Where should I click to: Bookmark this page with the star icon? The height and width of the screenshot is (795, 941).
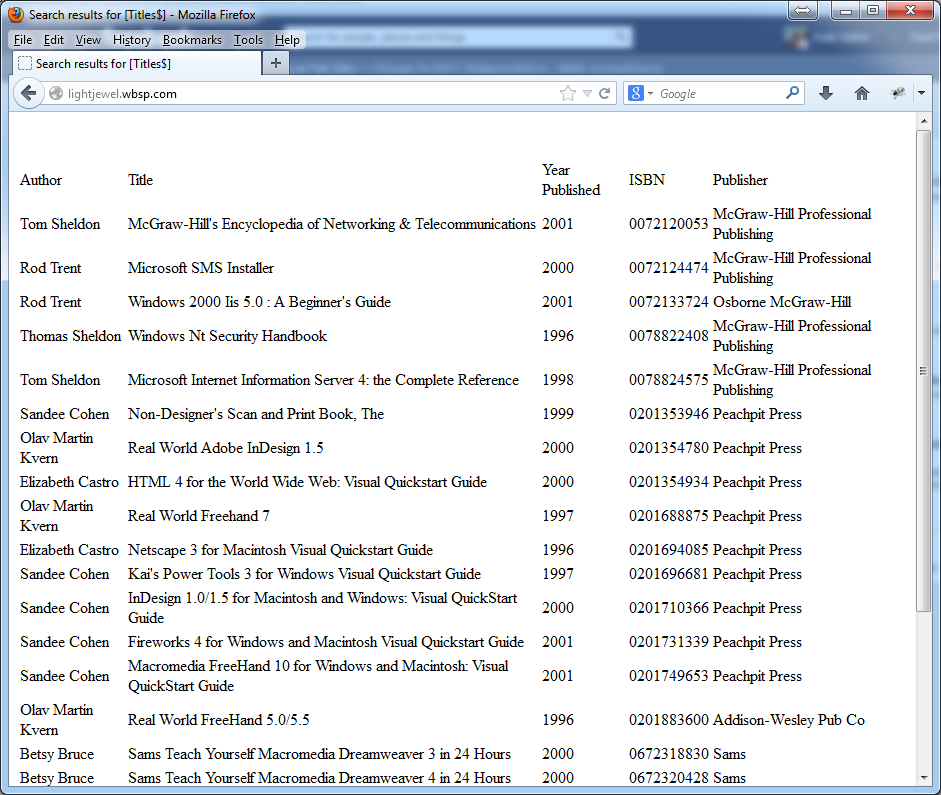(x=567, y=93)
